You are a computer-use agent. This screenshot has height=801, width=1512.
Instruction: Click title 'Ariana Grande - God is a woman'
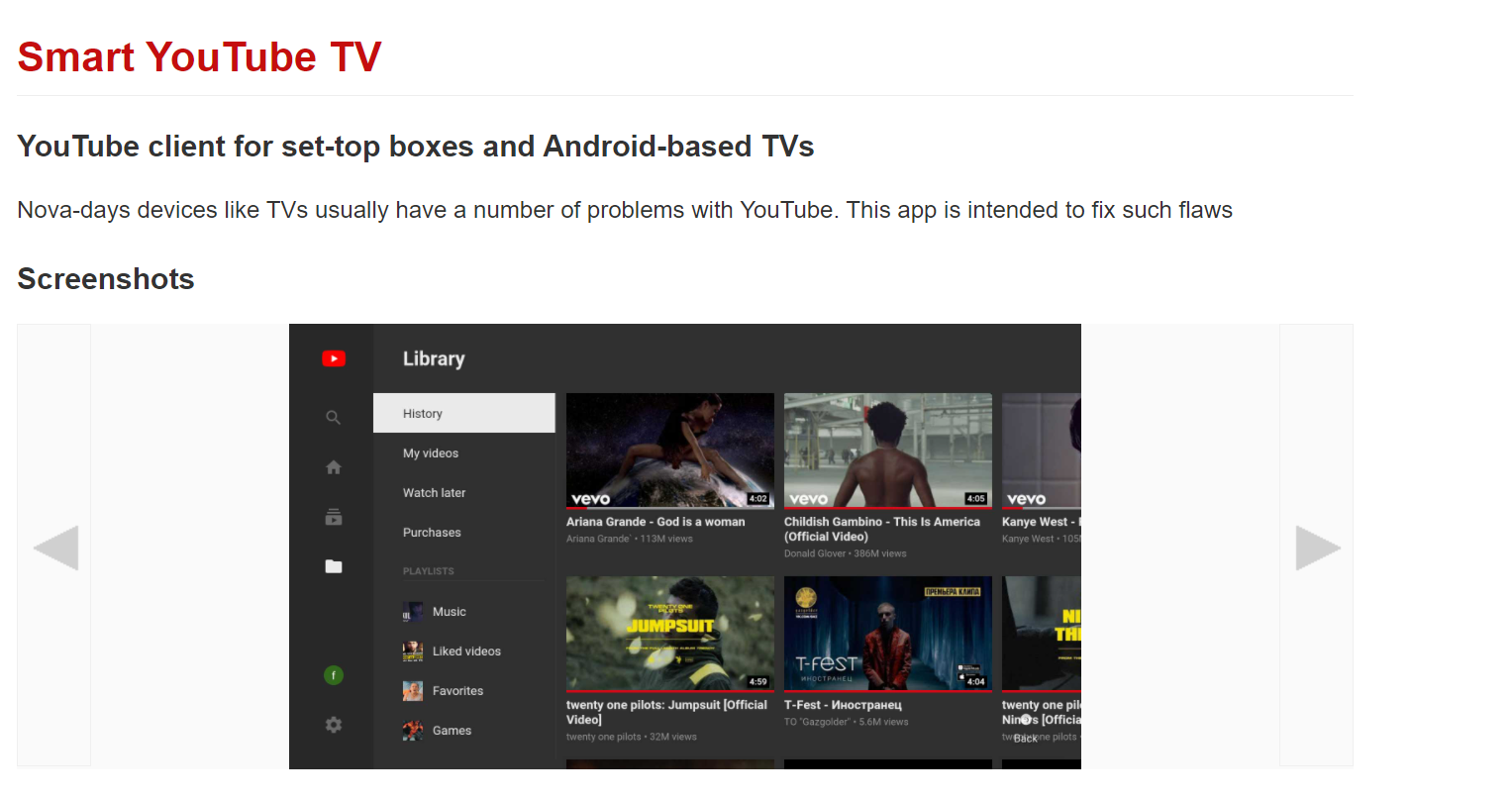(655, 522)
